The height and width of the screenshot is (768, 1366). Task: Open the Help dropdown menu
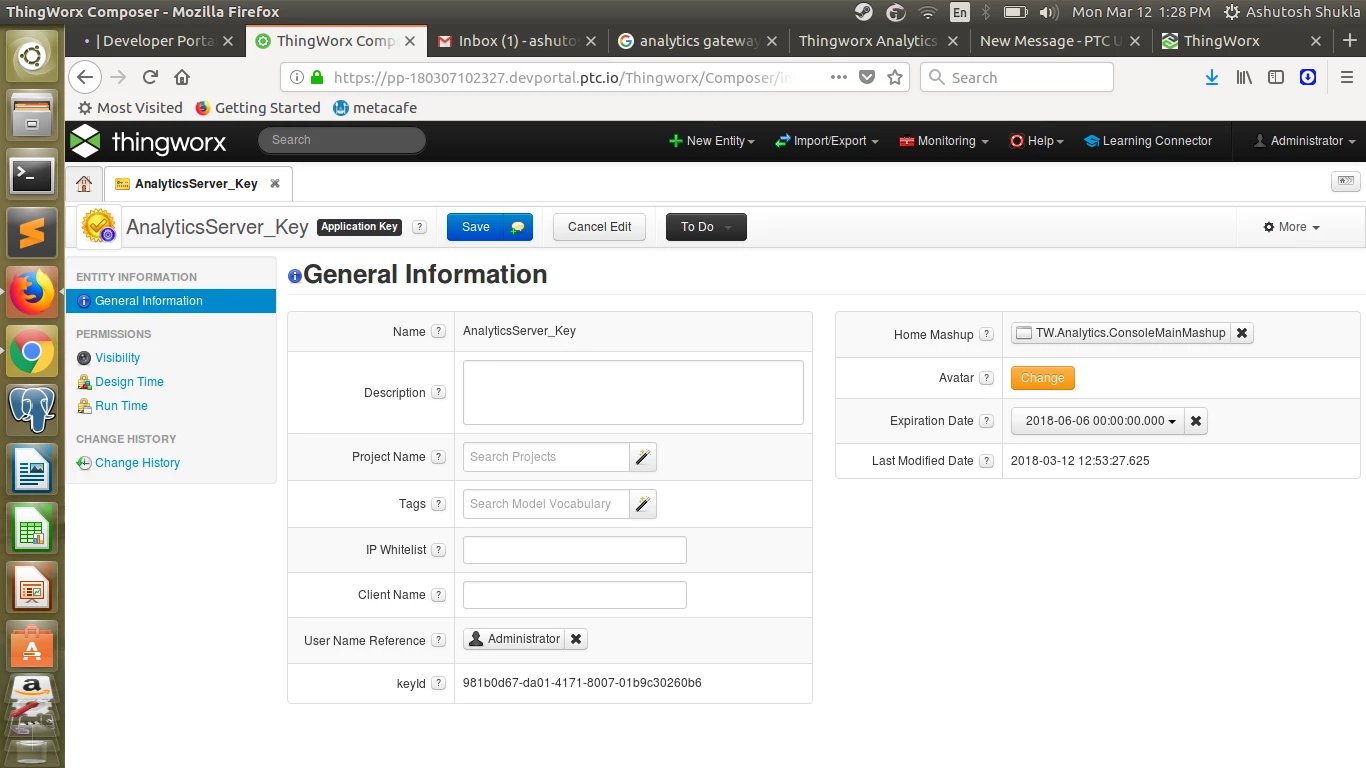[x=1037, y=141]
